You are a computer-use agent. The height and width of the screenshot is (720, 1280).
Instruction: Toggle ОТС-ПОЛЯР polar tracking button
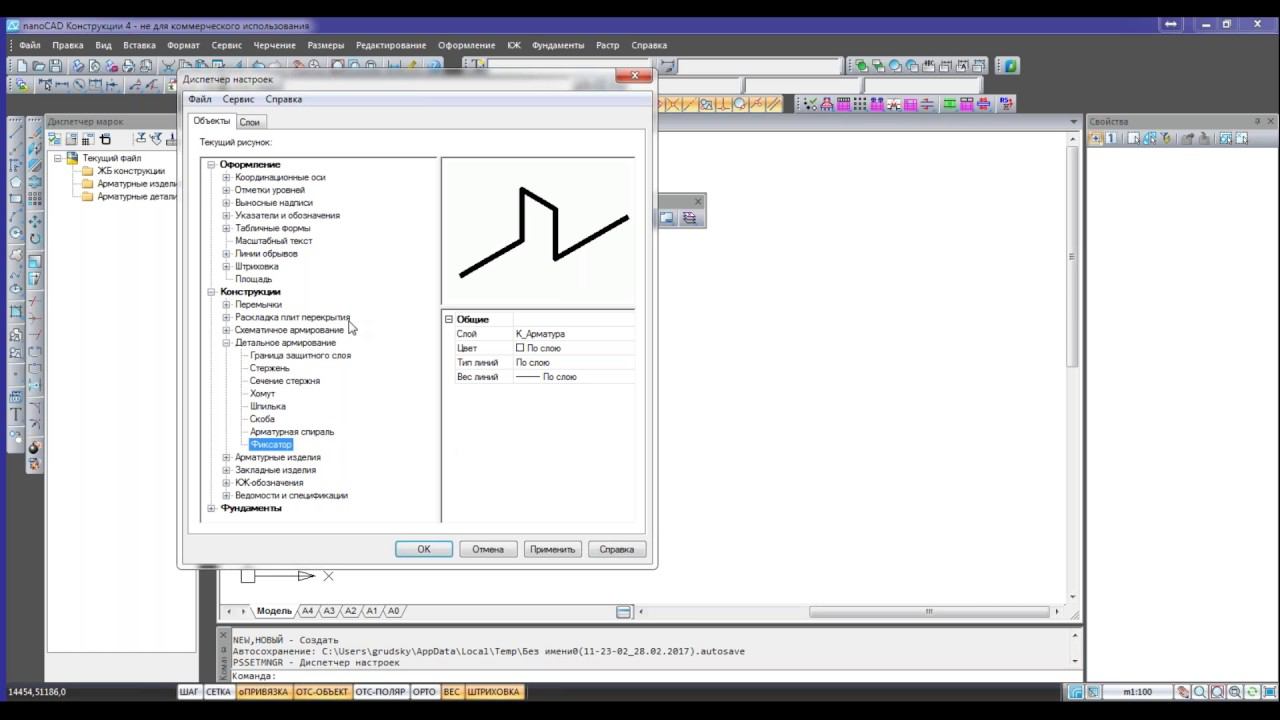(381, 692)
